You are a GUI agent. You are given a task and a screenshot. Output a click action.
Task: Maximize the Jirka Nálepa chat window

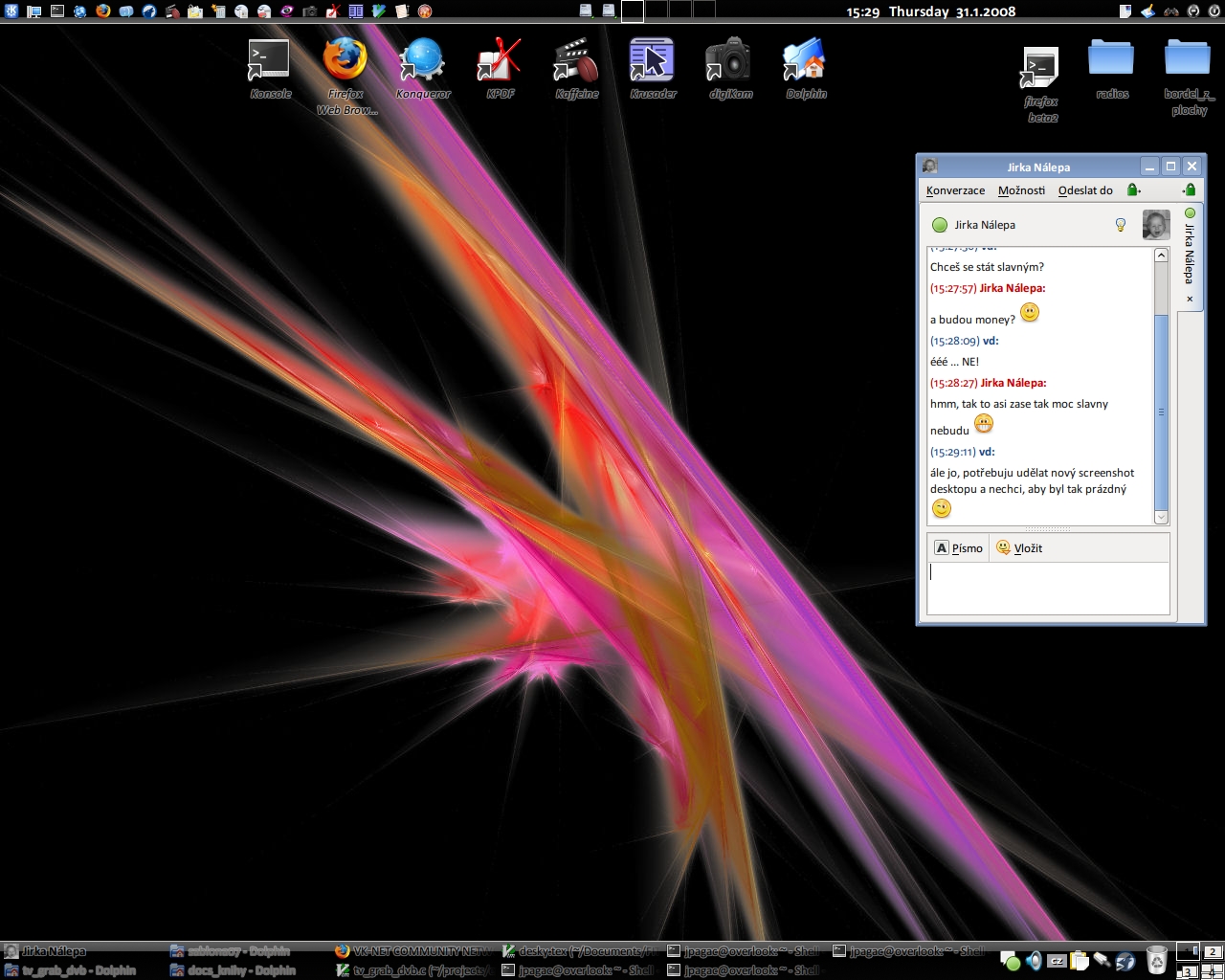coord(1170,167)
